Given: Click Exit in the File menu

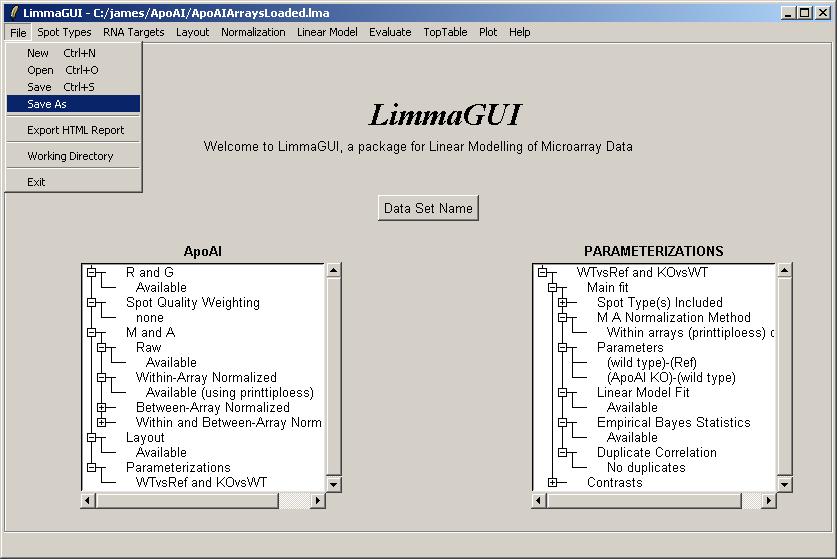Looking at the screenshot, I should 37,182.
